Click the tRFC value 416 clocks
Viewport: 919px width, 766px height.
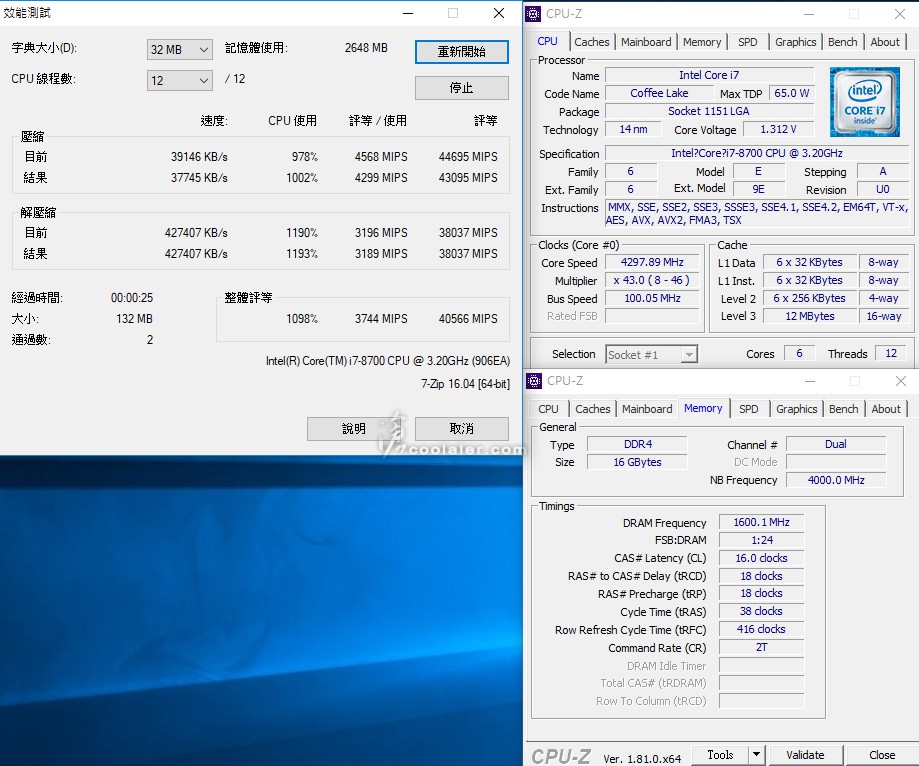(761, 629)
